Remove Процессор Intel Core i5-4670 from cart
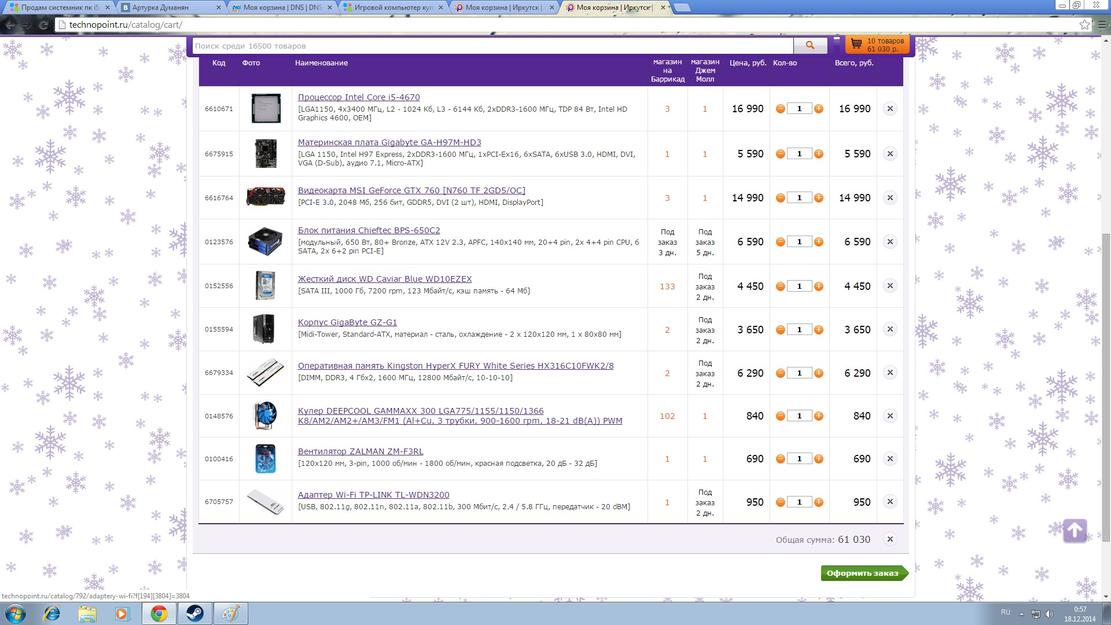Viewport: 1111px width, 625px height. (890, 108)
